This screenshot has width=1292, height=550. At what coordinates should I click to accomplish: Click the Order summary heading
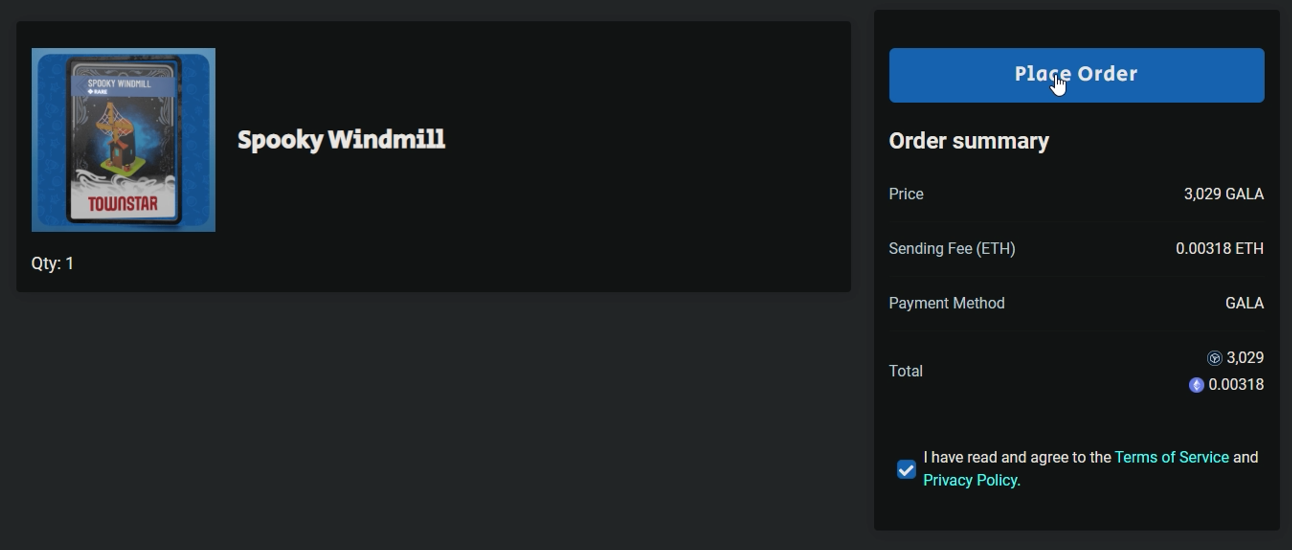[969, 141]
